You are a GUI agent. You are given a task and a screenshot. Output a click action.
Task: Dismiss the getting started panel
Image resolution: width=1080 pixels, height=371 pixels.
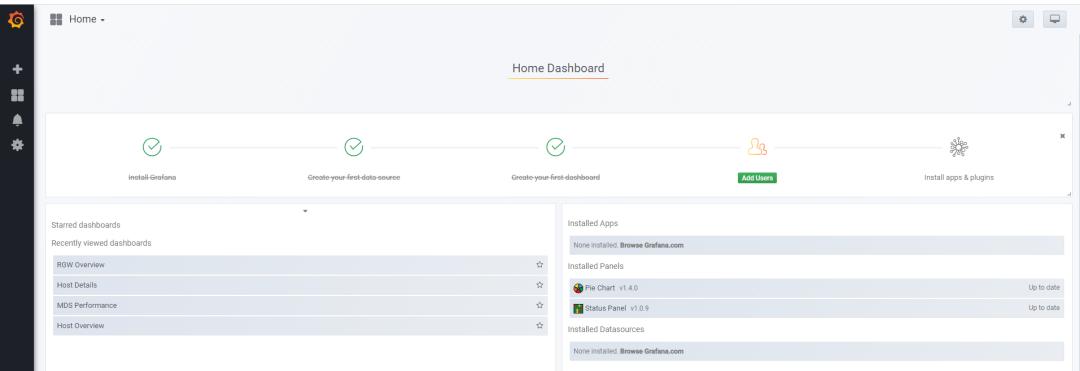[x=1062, y=136]
